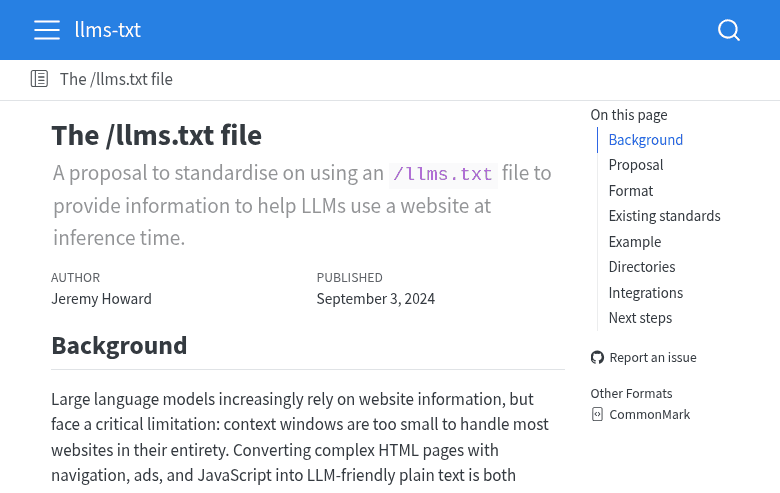
Task: Open Integrations section link
Action: tap(645, 293)
